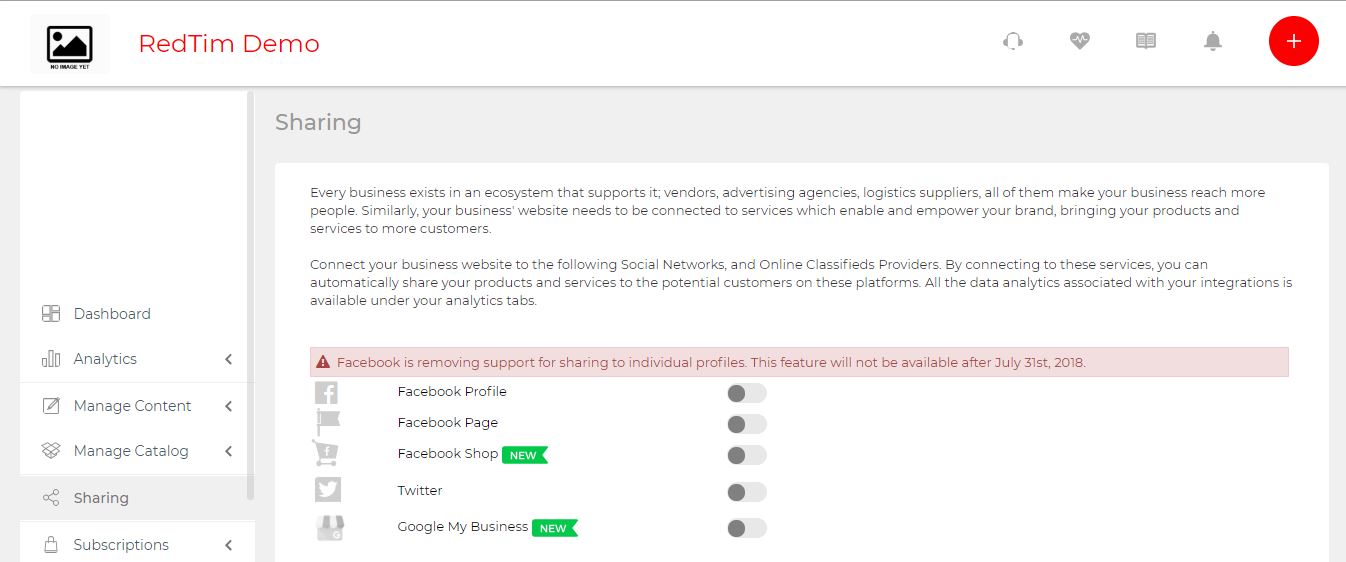Click the Facebook Shop cart icon
Viewport: 1346px width, 562px height.
tap(326, 453)
